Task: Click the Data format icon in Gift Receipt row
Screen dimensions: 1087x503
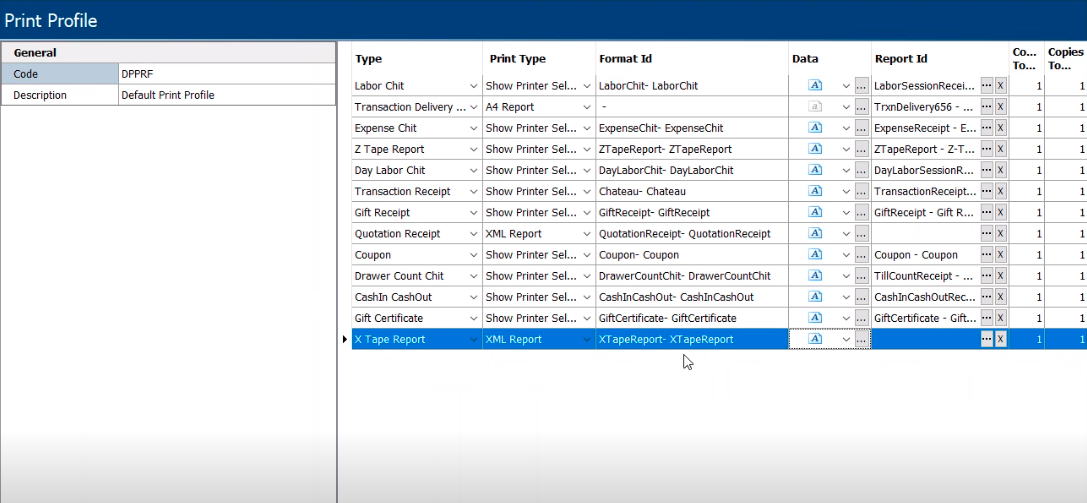Action: pyautogui.click(x=815, y=213)
